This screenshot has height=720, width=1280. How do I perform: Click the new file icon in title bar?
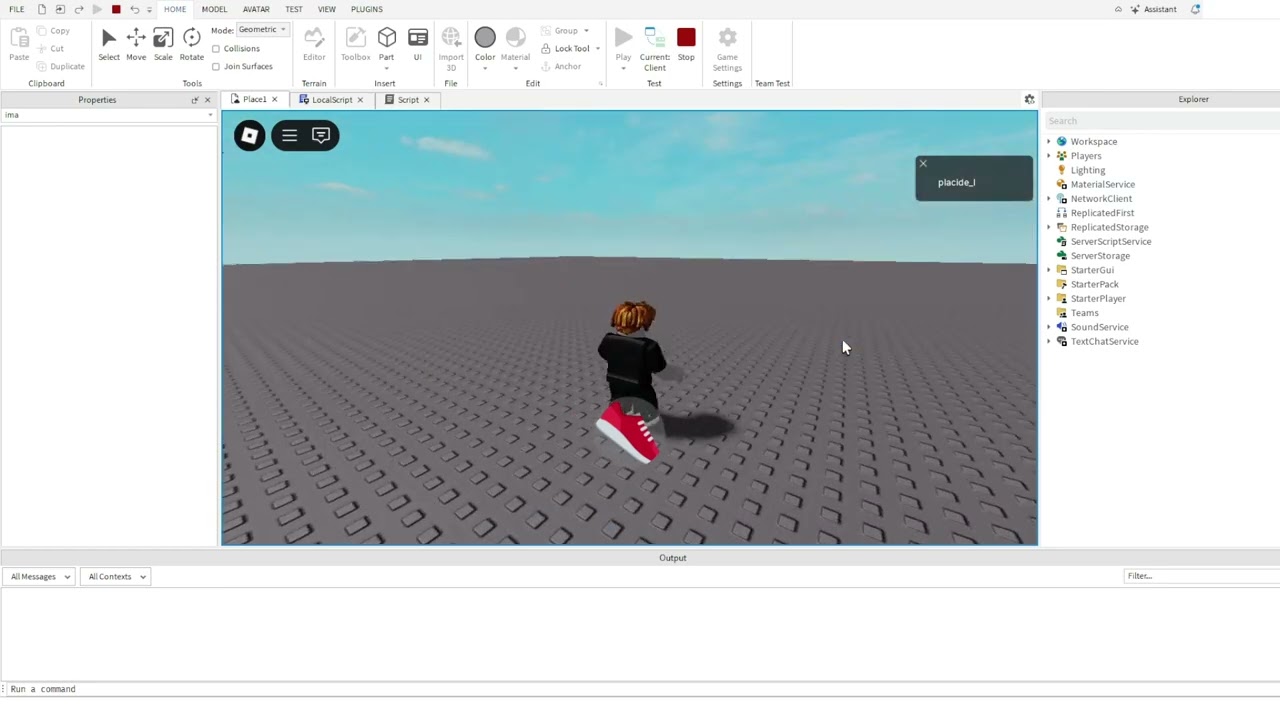click(x=41, y=9)
